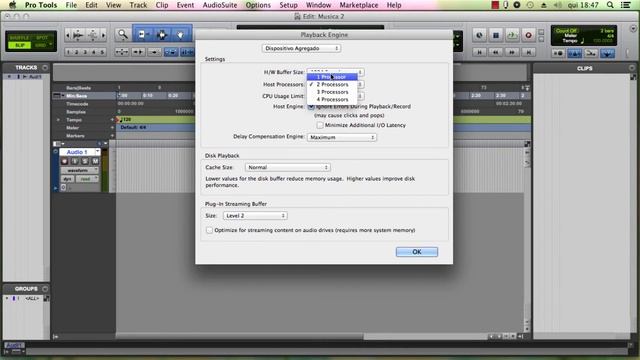Screen dimensions: 640x360
Task: Activate Grid edit mode
Action: pyautogui.click(x=40, y=45)
